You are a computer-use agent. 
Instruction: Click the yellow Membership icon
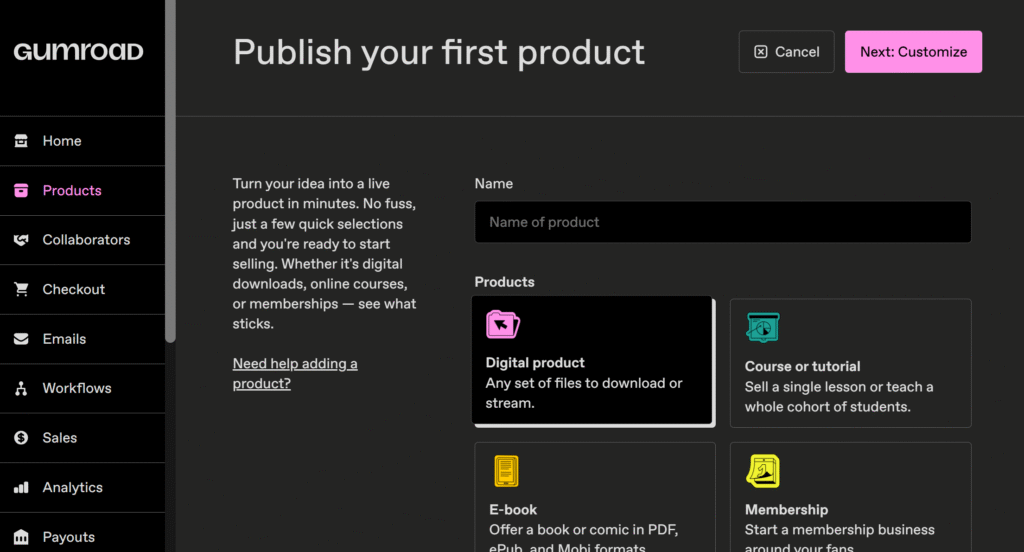pyautogui.click(x=763, y=471)
